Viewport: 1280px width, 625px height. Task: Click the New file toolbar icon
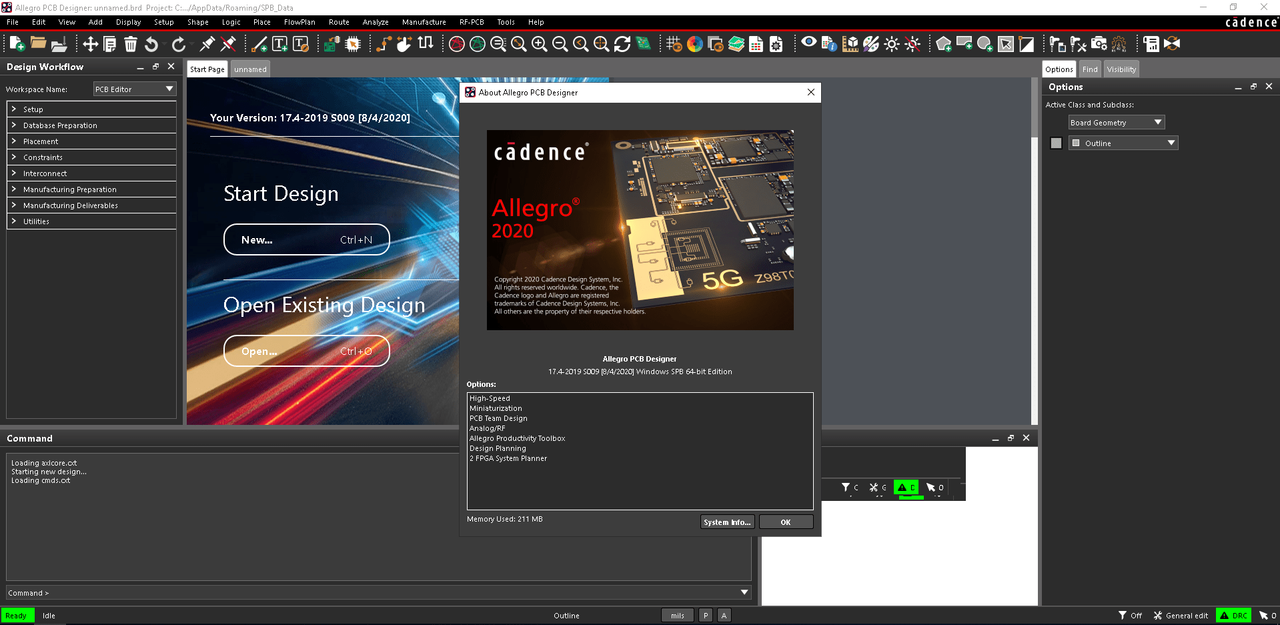point(17,44)
